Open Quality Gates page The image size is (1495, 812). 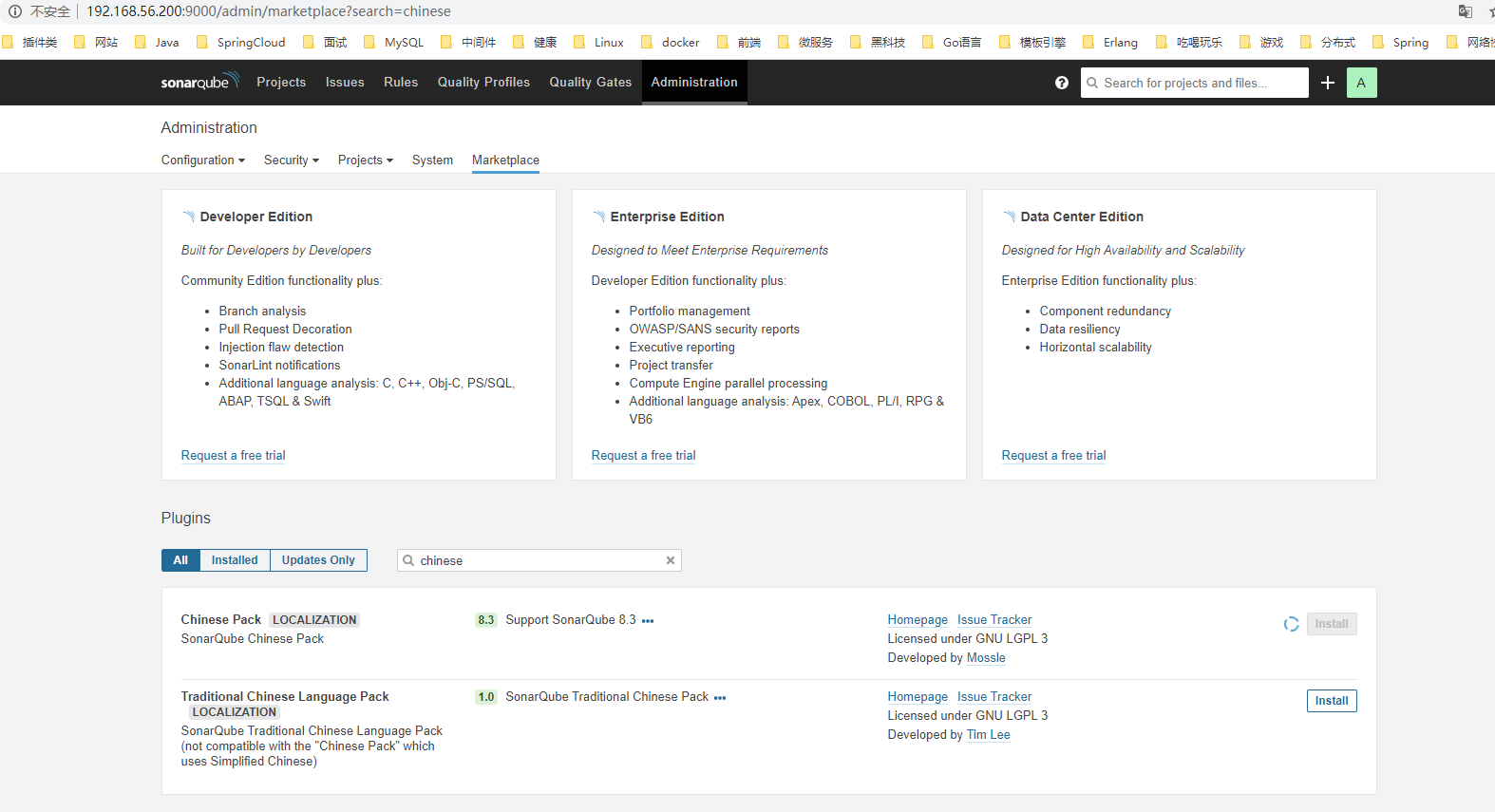tap(590, 83)
